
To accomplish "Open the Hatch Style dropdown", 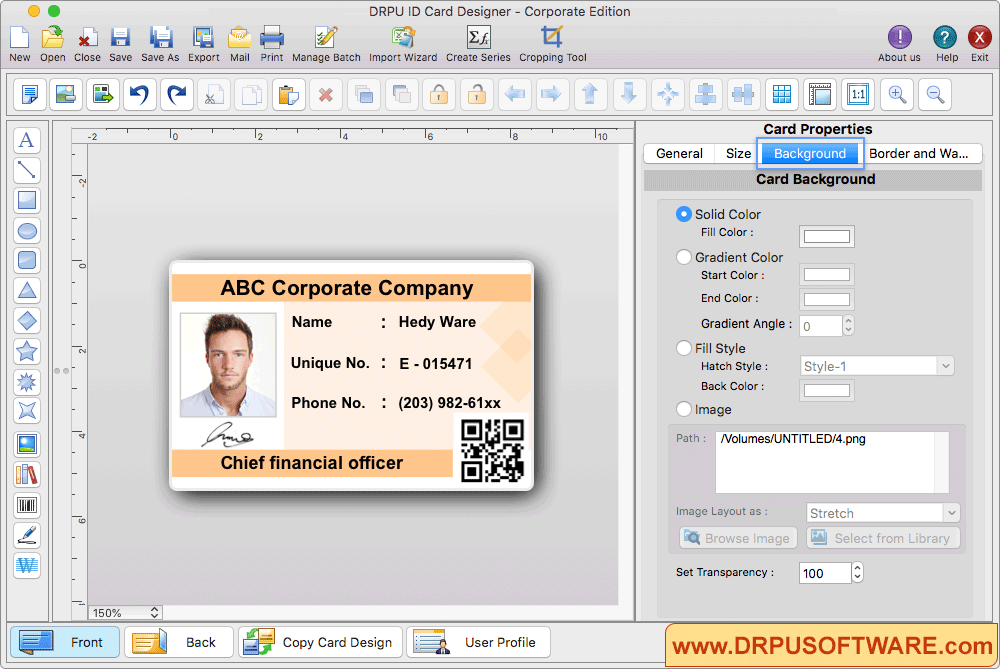I will click(877, 366).
